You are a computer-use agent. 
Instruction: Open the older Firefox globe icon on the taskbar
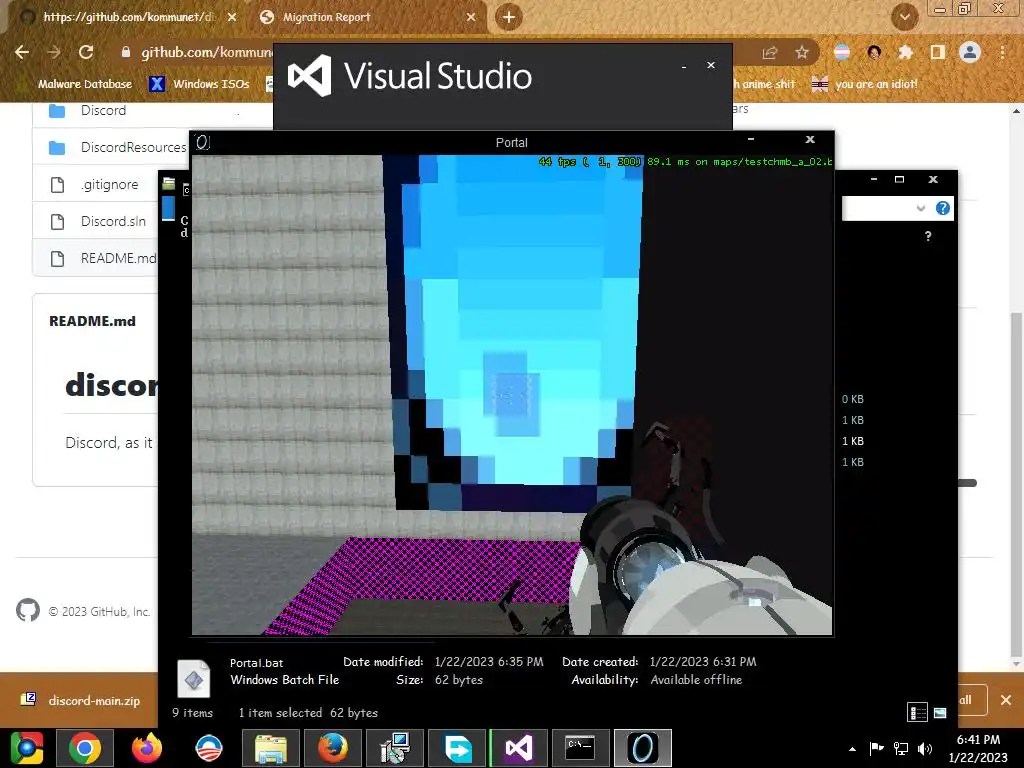coord(332,748)
